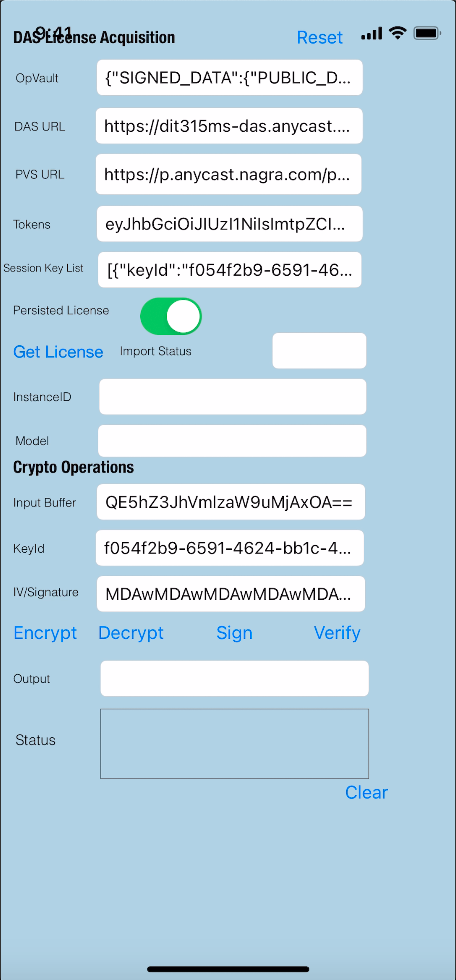Select the Input Buffer field

(x=230, y=501)
